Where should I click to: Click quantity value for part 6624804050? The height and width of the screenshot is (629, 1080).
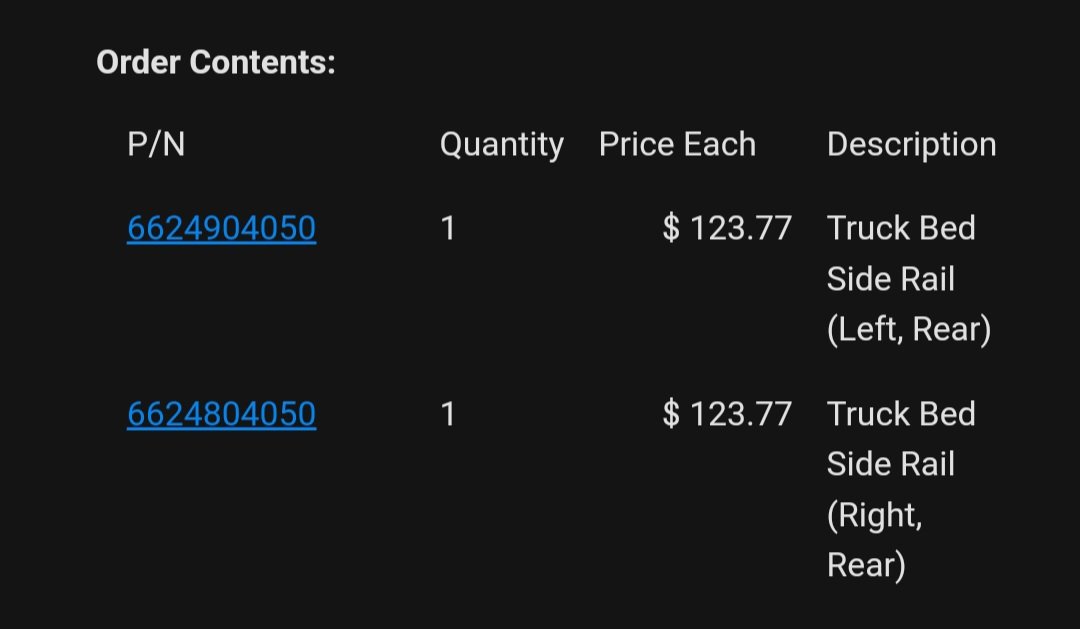point(448,414)
